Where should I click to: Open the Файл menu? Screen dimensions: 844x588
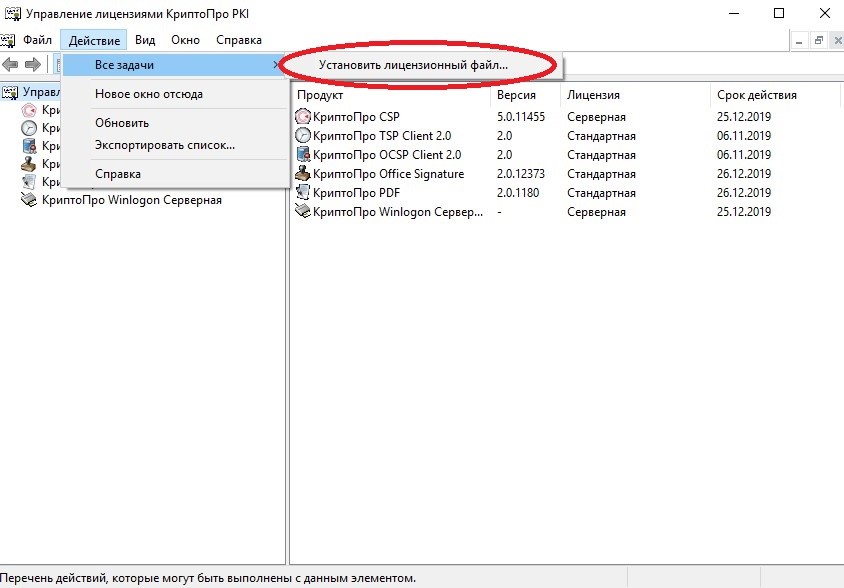pyautogui.click(x=37, y=40)
